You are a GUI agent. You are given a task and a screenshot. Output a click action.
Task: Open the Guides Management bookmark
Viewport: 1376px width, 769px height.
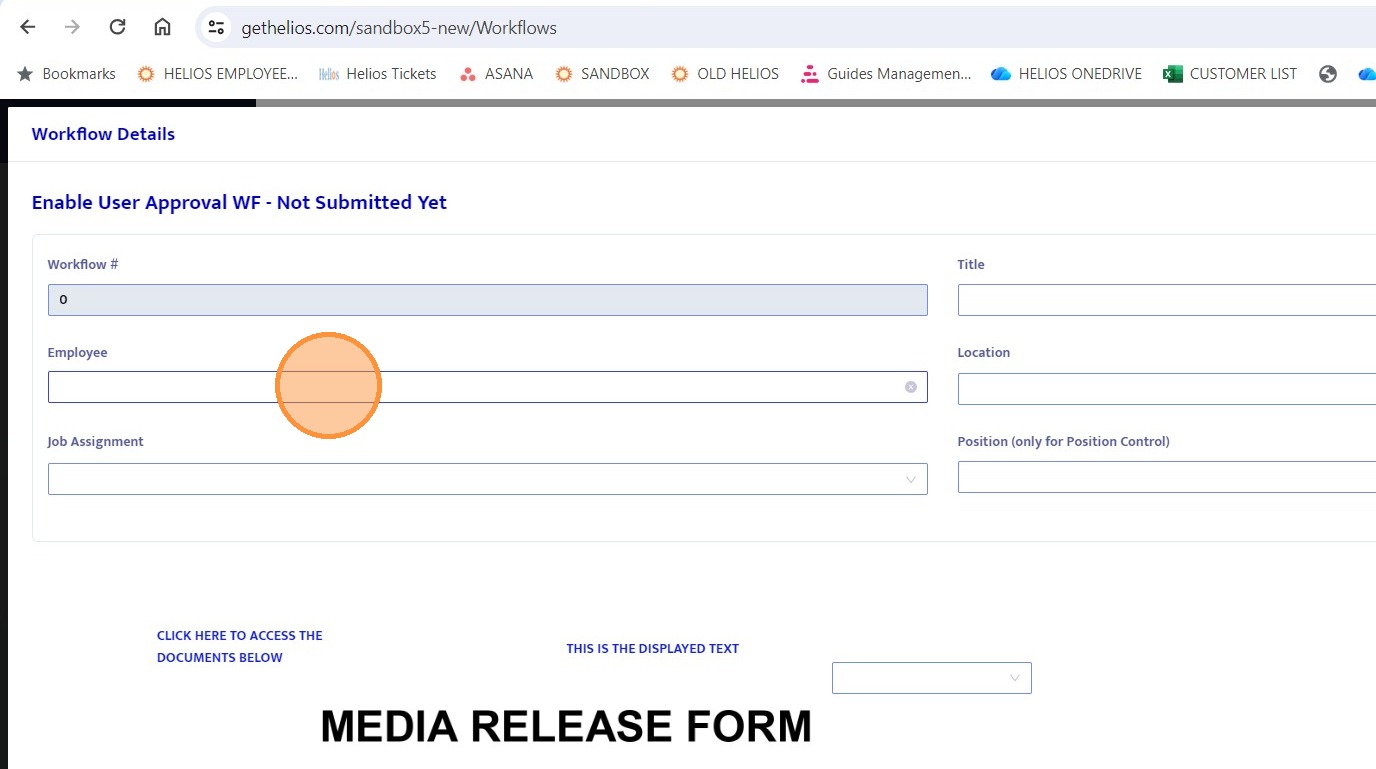click(x=886, y=73)
